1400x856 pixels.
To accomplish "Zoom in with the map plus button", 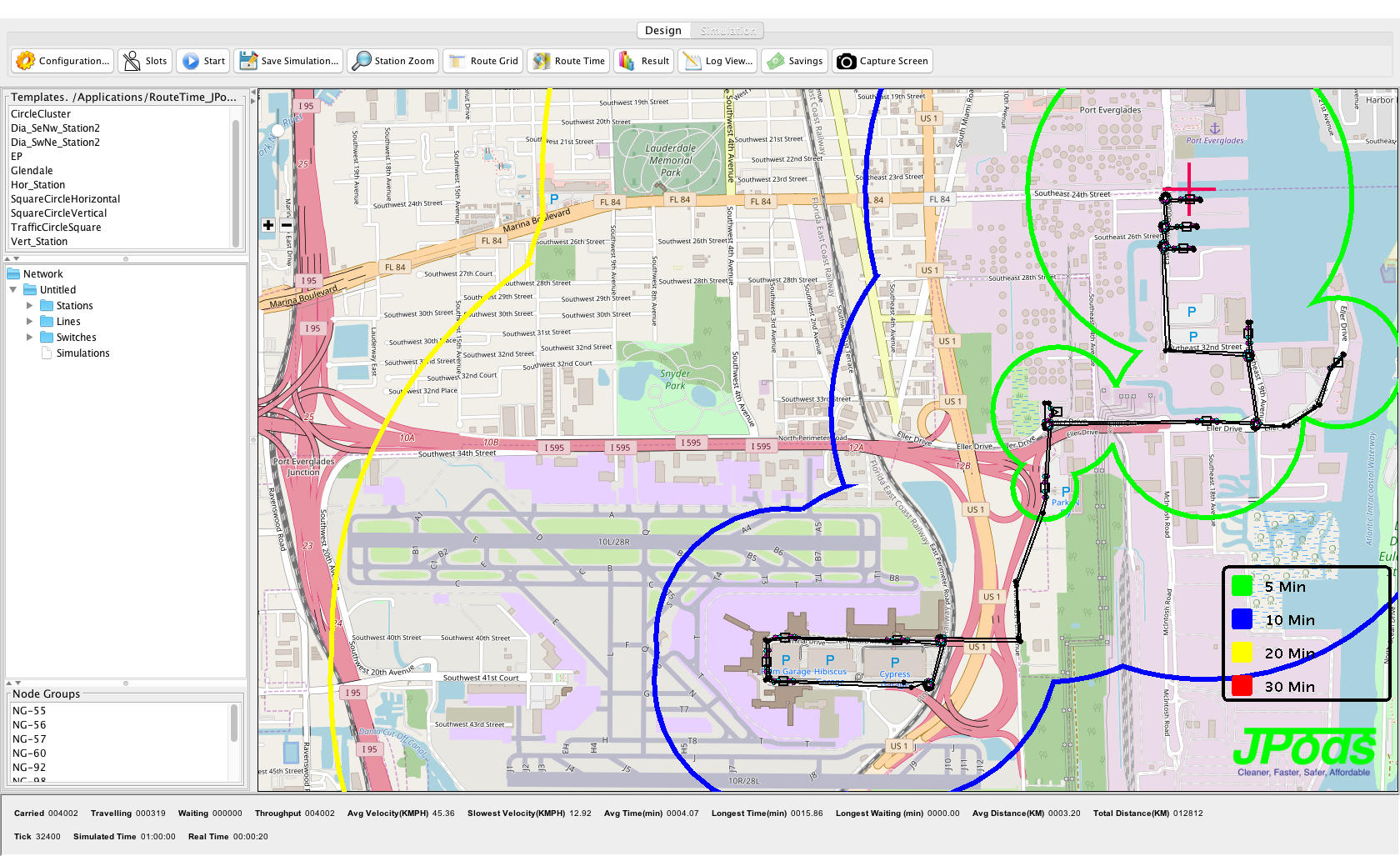I will click(x=268, y=225).
